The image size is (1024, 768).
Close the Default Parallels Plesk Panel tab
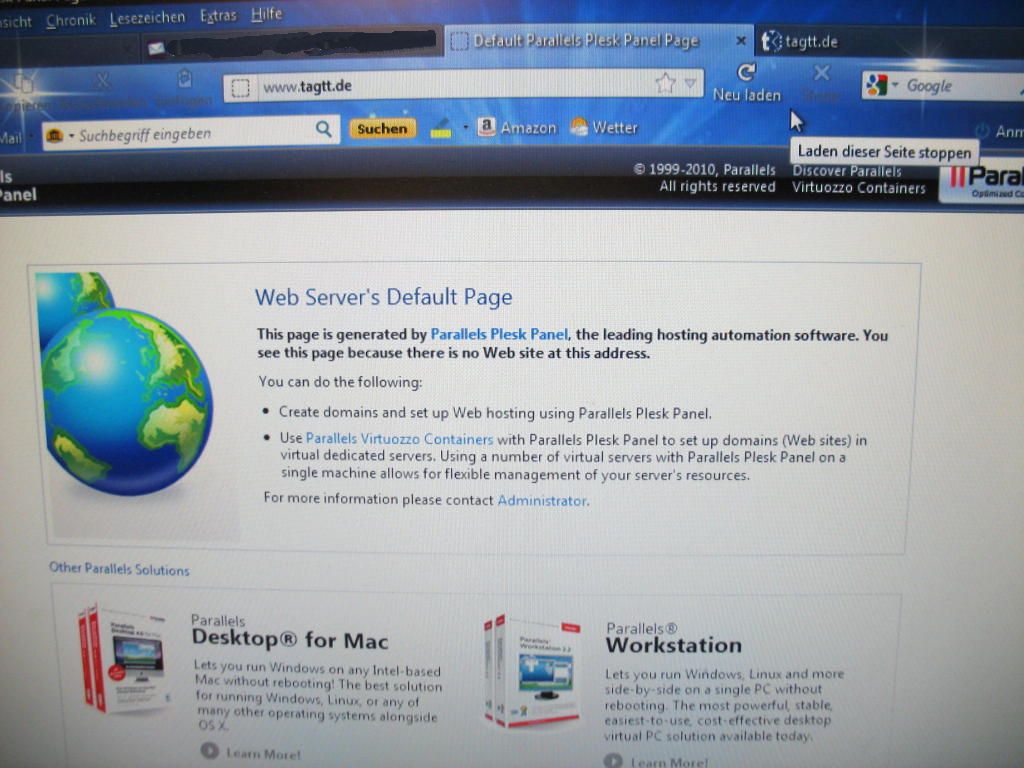pos(741,40)
